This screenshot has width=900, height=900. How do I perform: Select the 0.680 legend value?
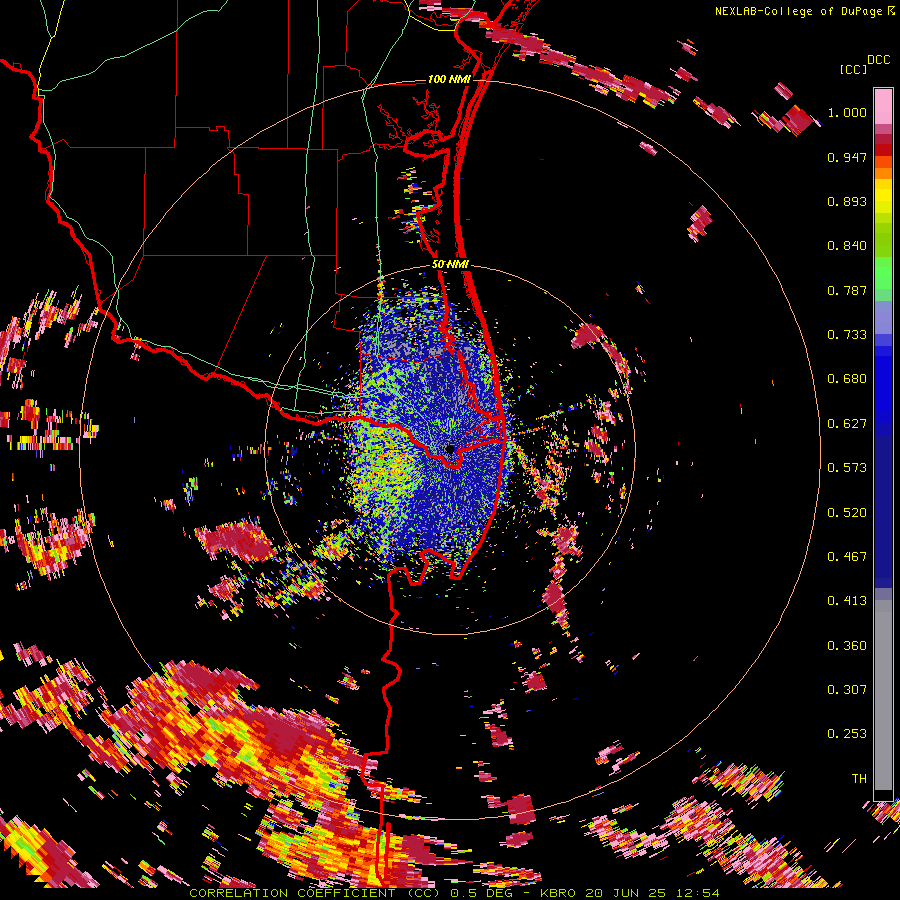pos(847,379)
